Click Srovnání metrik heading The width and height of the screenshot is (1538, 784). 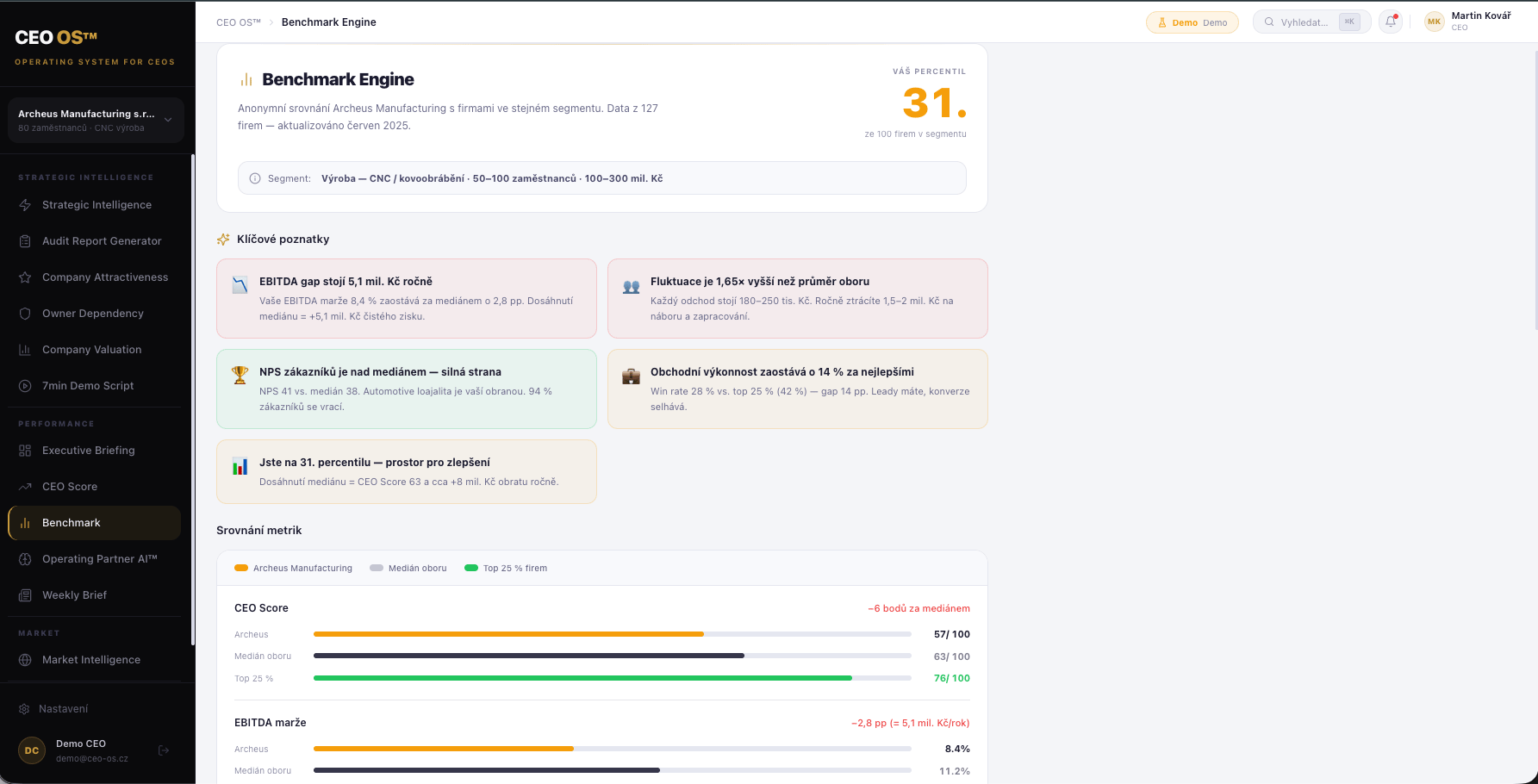click(x=259, y=531)
